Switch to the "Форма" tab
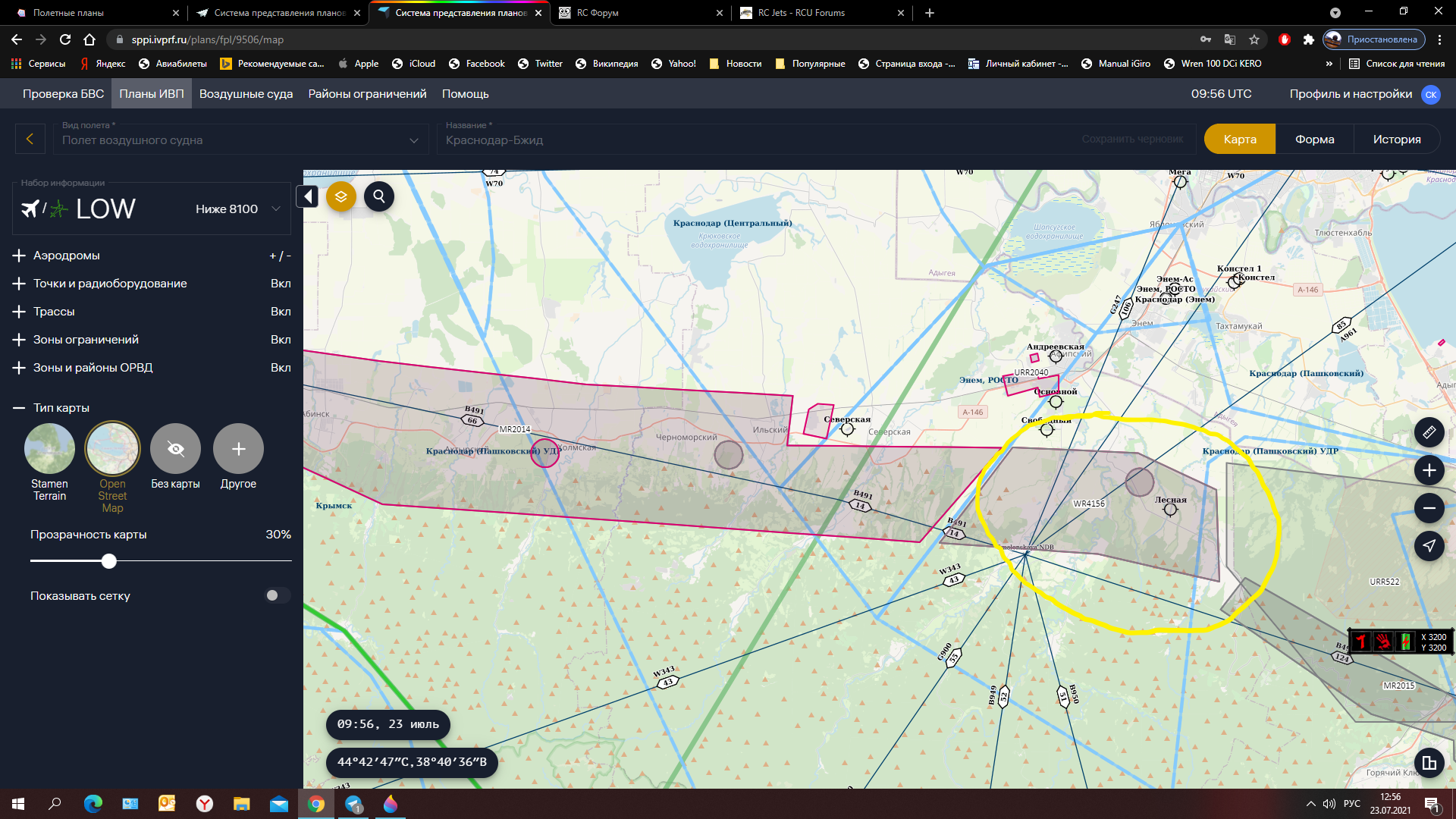Screen dimensions: 1456x819 coord(1314,140)
